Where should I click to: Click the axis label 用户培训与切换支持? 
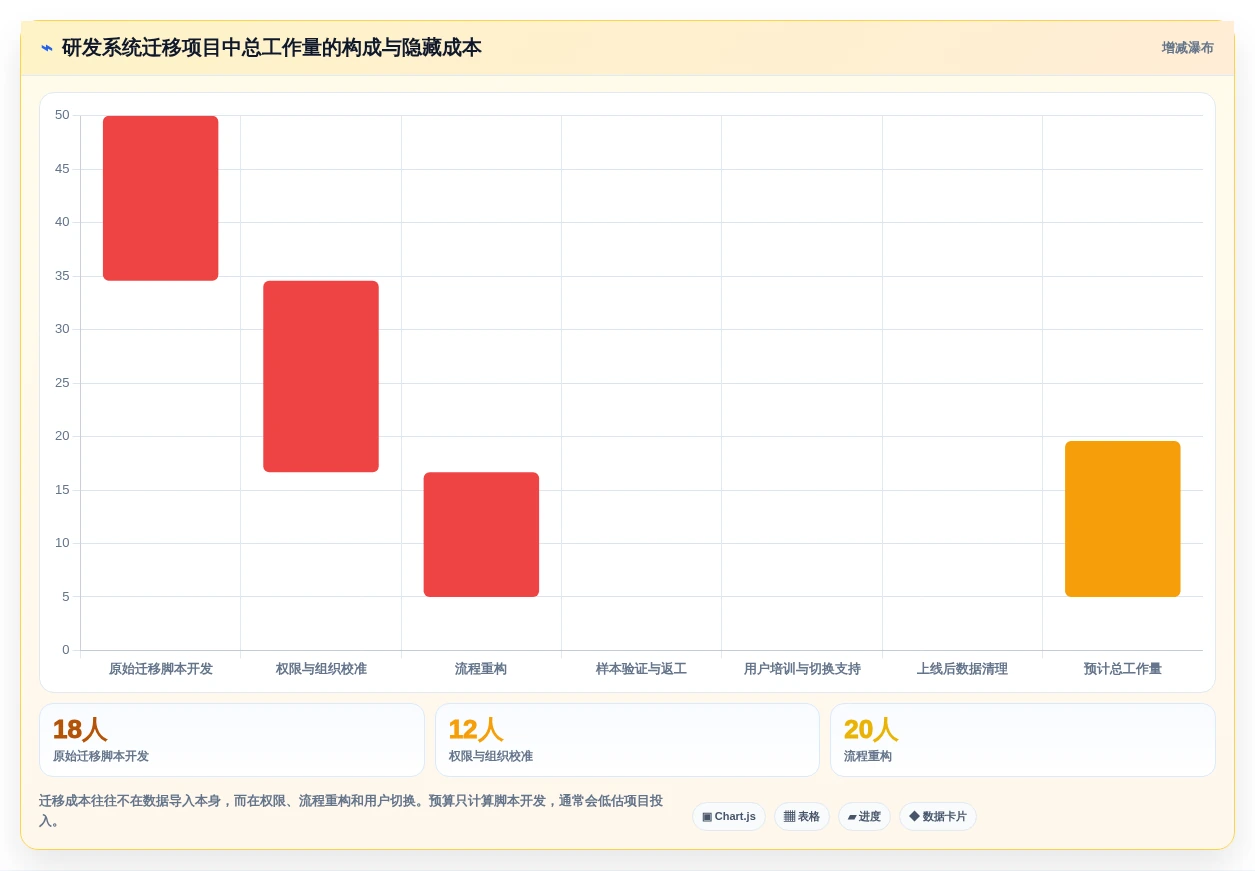[802, 669]
